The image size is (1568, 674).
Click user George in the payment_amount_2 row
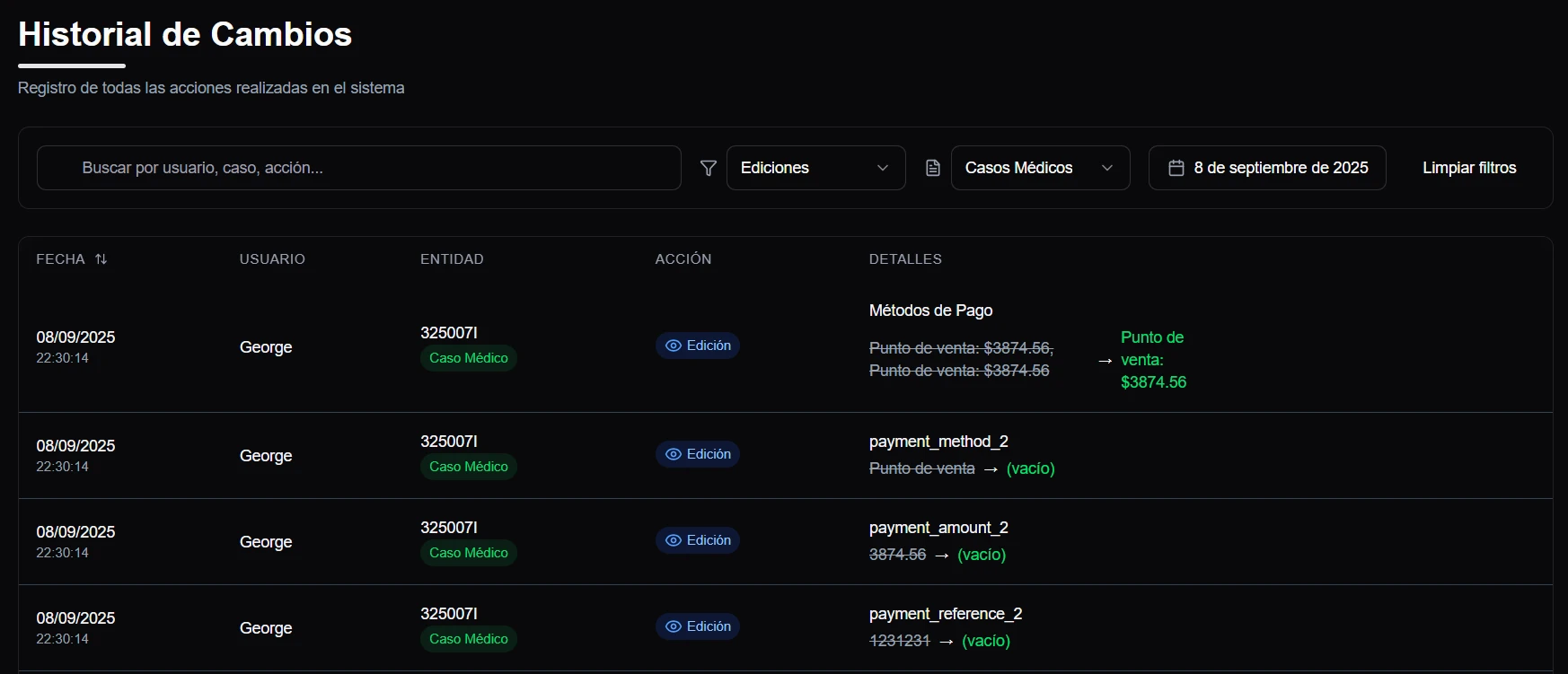[x=266, y=542]
